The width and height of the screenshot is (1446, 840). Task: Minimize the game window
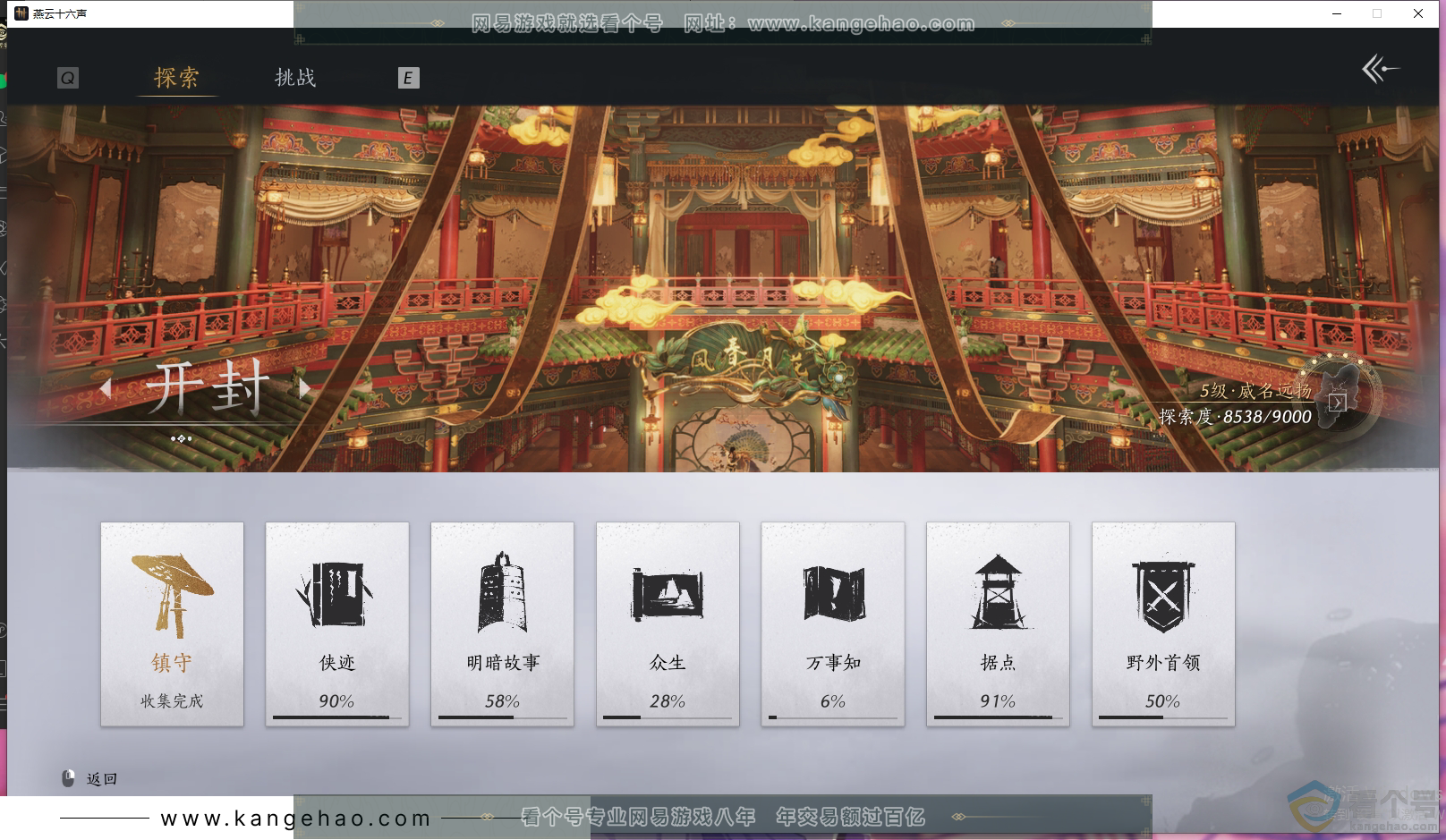click(1337, 13)
